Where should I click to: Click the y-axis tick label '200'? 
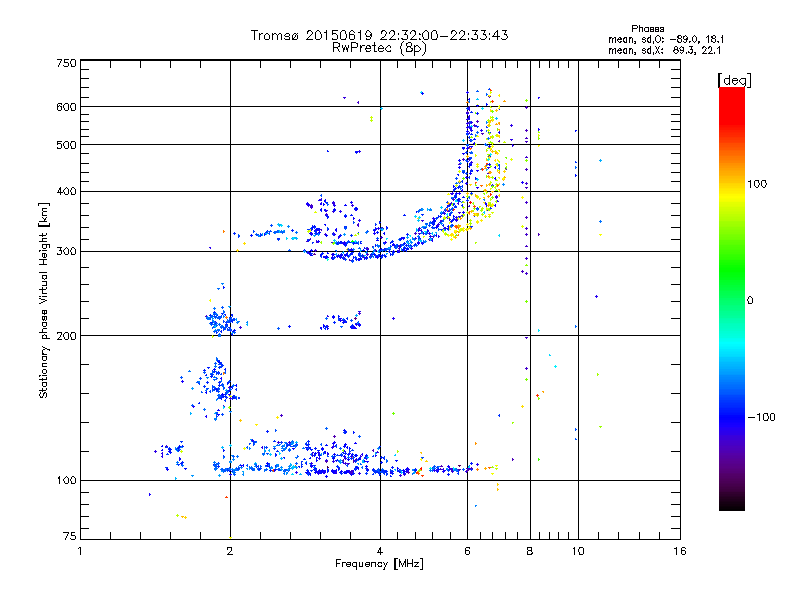click(x=66, y=336)
